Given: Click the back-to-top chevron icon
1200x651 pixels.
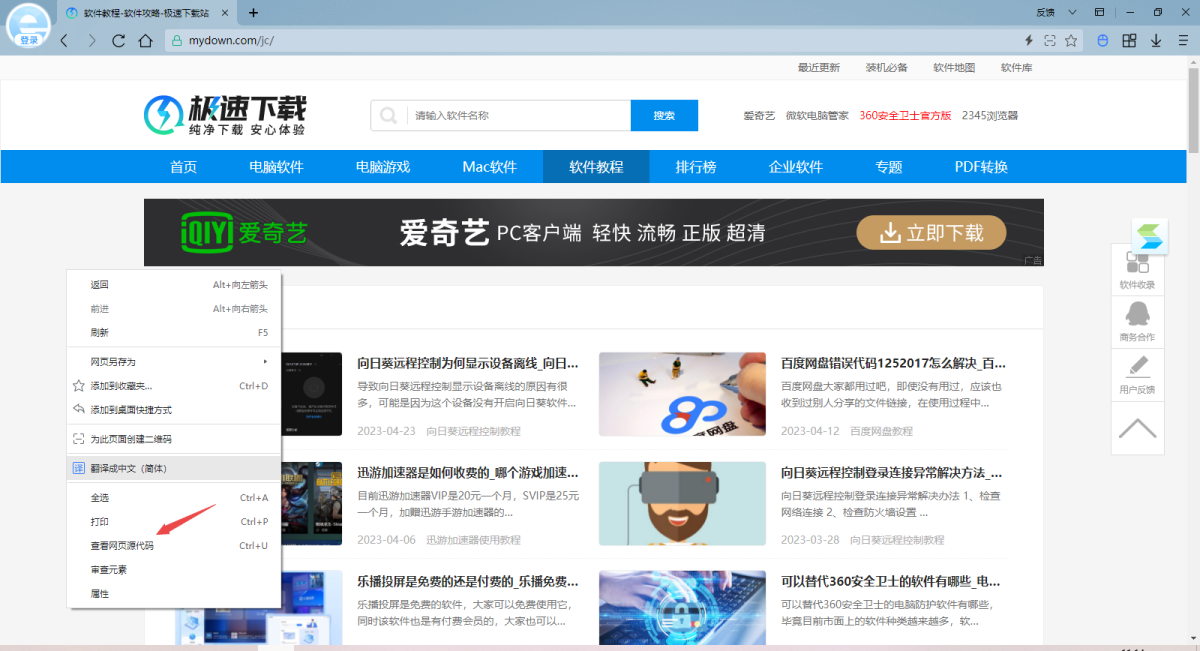Looking at the screenshot, I should click(x=1138, y=428).
